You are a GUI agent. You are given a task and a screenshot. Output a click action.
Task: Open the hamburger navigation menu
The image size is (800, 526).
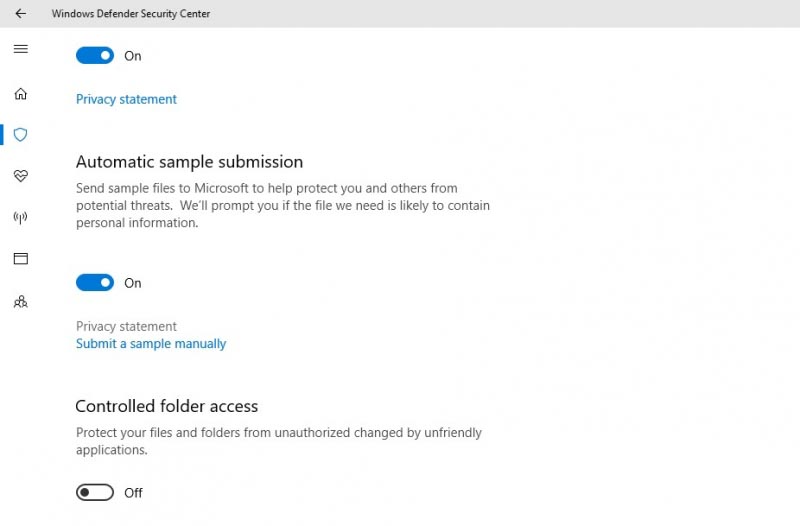[x=21, y=49]
